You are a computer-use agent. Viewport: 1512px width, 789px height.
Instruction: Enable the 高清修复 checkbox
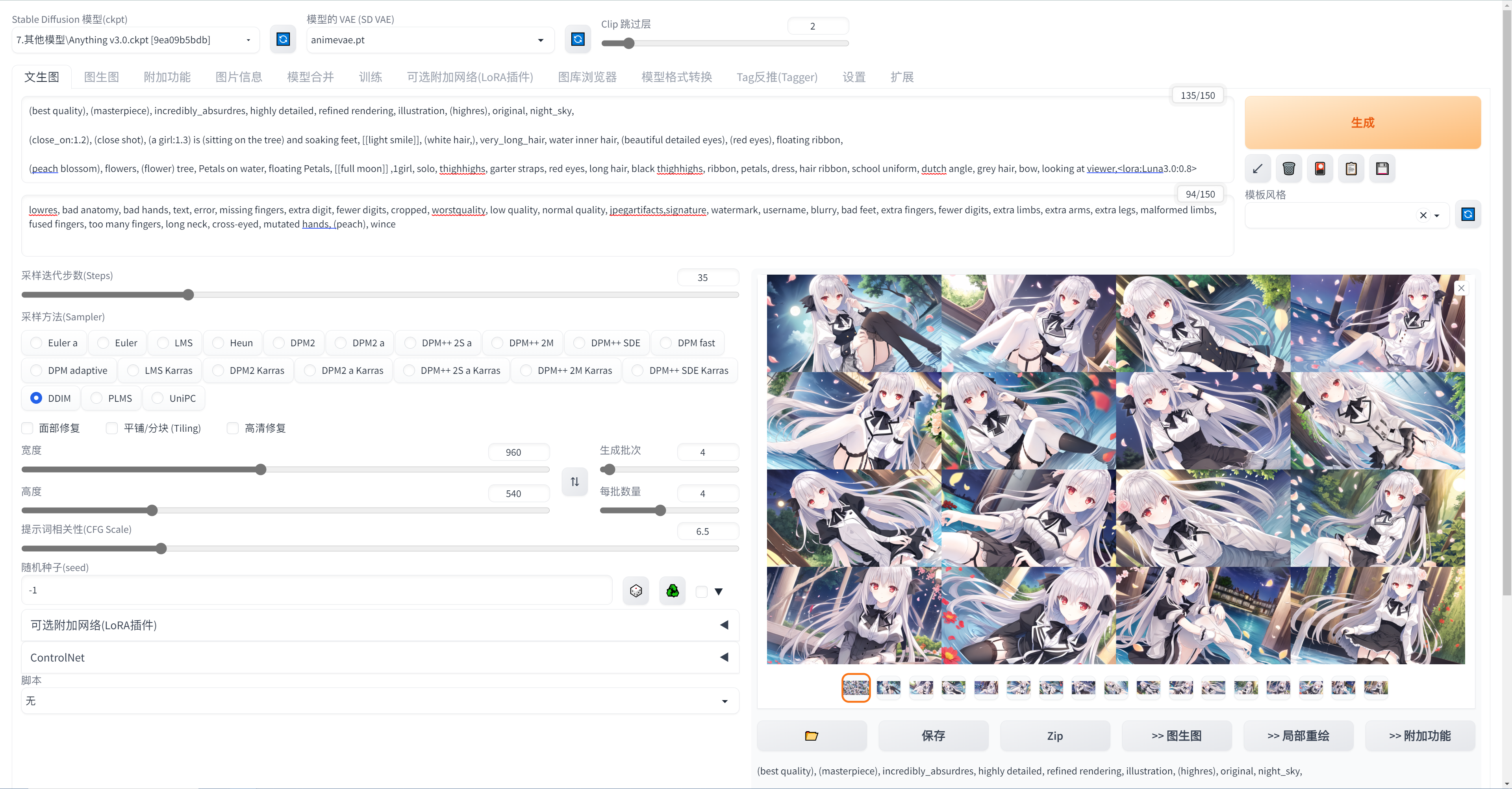click(x=233, y=428)
